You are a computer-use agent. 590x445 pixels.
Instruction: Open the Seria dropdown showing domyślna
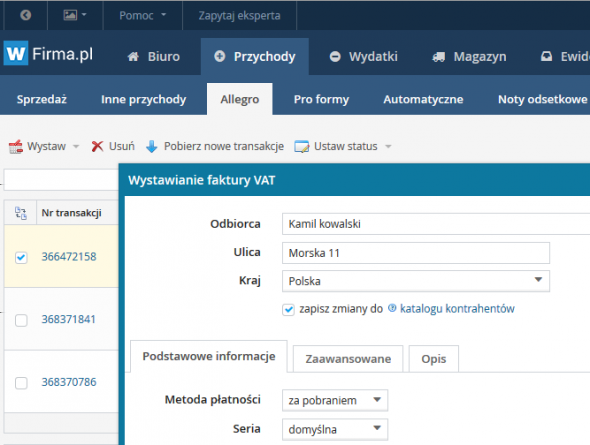point(335,429)
